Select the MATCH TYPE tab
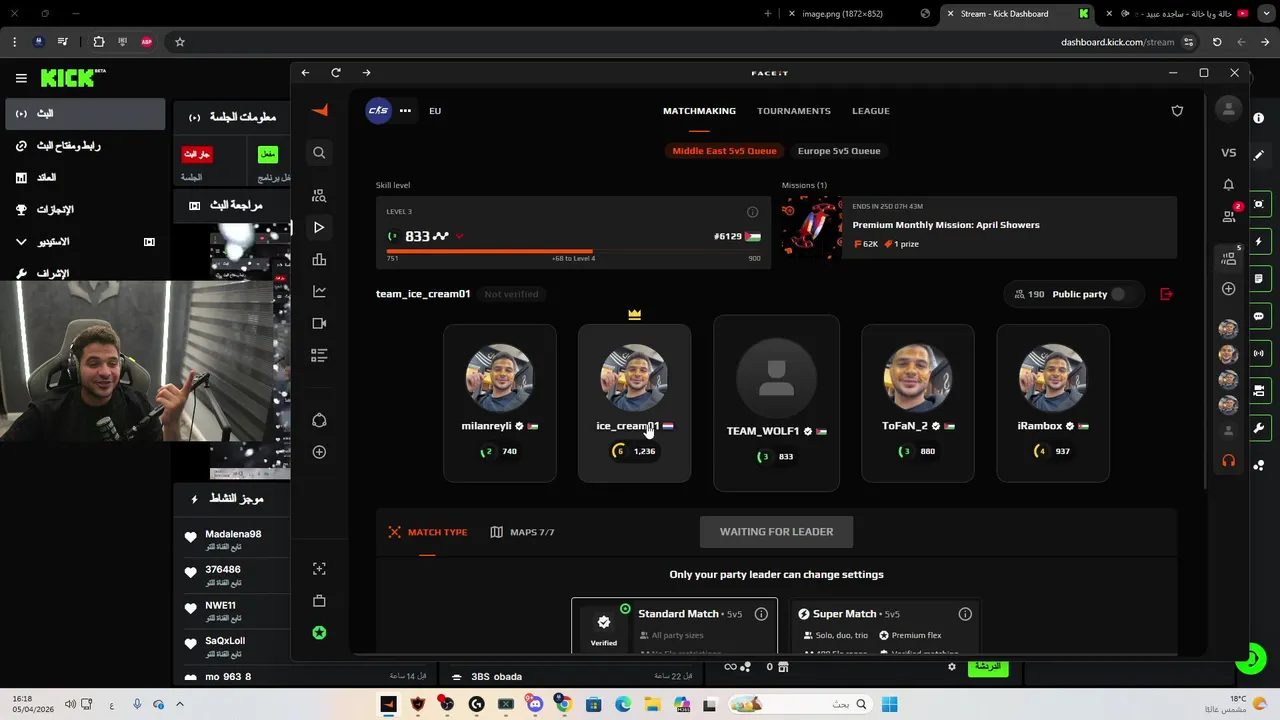Viewport: 1280px width, 720px height. pyautogui.click(x=428, y=532)
